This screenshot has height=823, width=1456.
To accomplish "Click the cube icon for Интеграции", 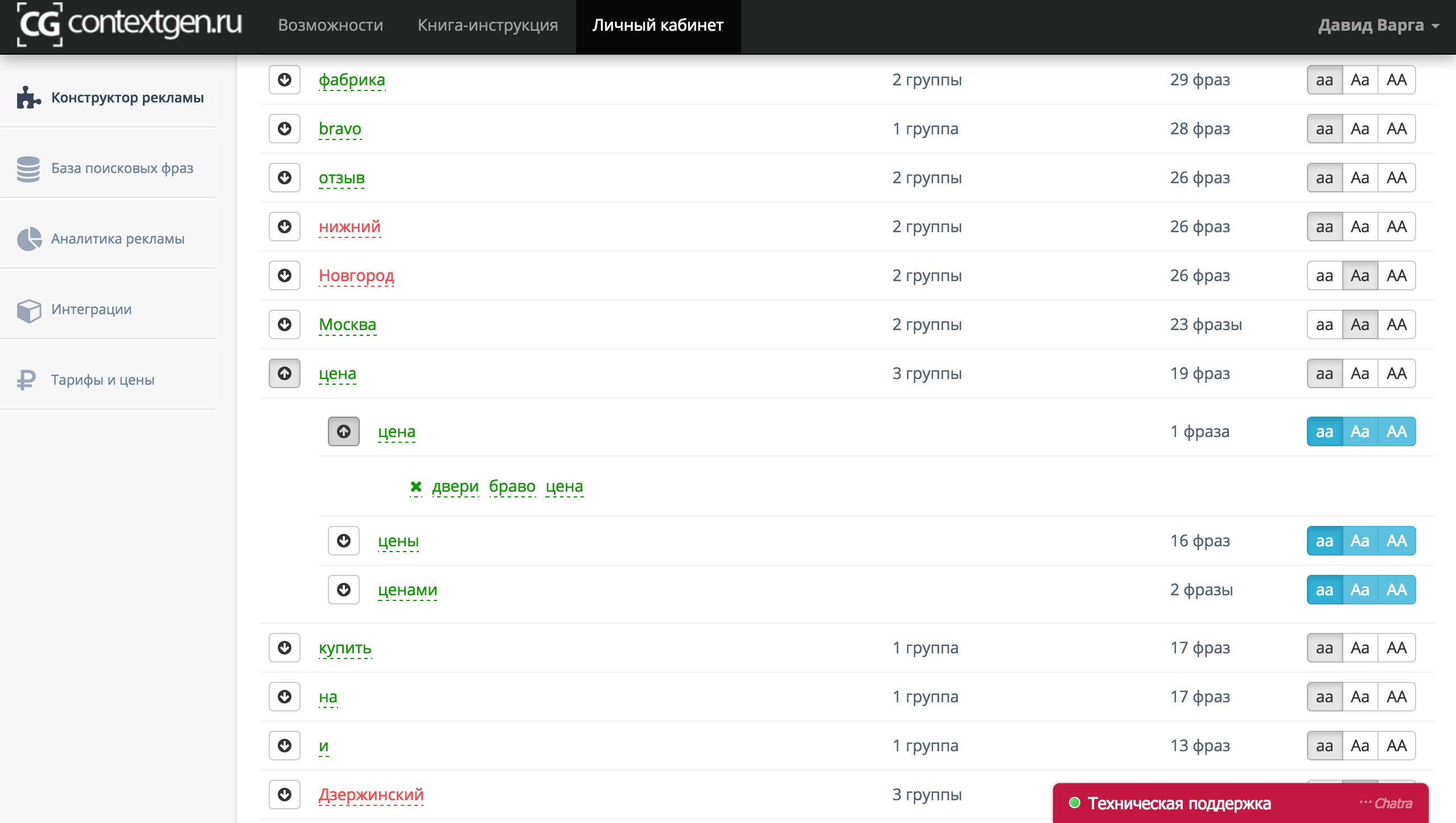I will (29, 310).
